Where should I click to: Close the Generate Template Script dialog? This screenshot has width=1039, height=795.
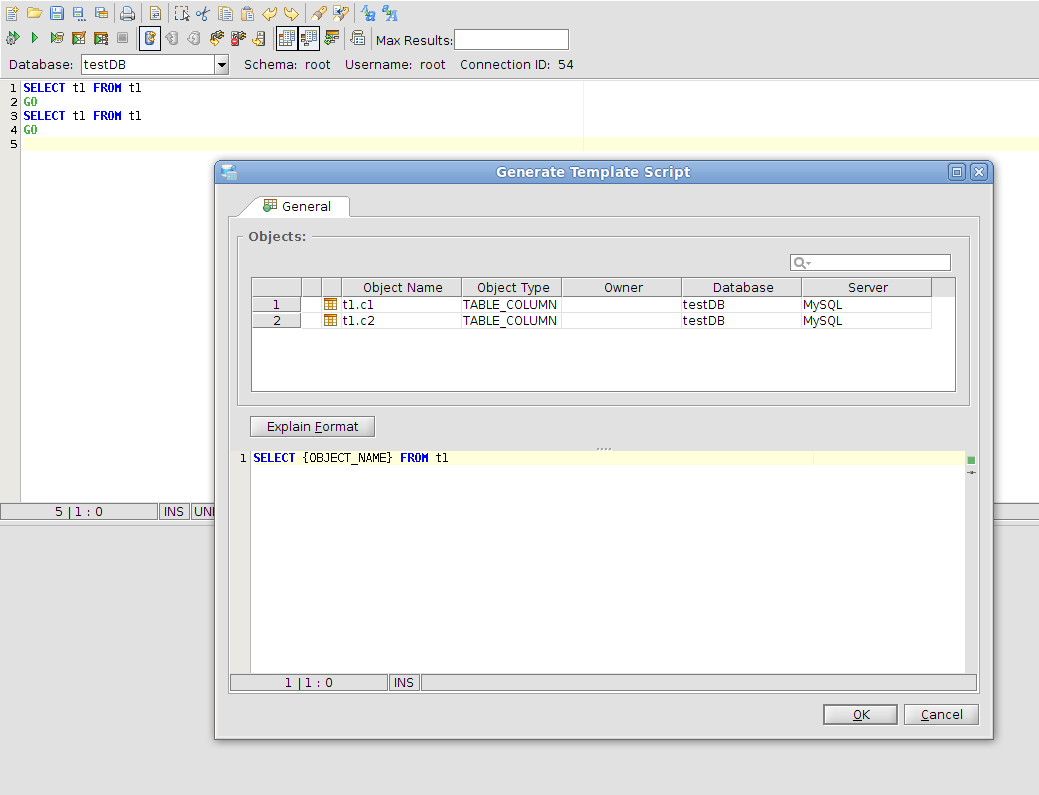(x=979, y=172)
